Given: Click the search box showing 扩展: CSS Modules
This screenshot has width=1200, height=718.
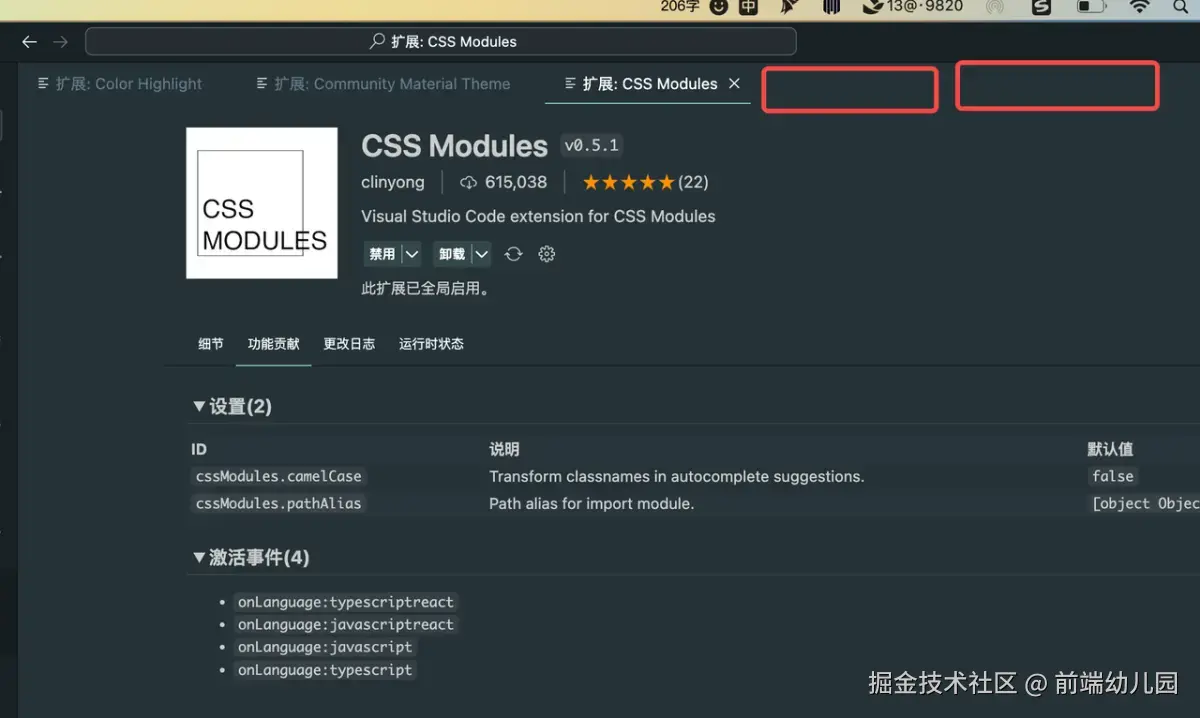Looking at the screenshot, I should point(441,42).
